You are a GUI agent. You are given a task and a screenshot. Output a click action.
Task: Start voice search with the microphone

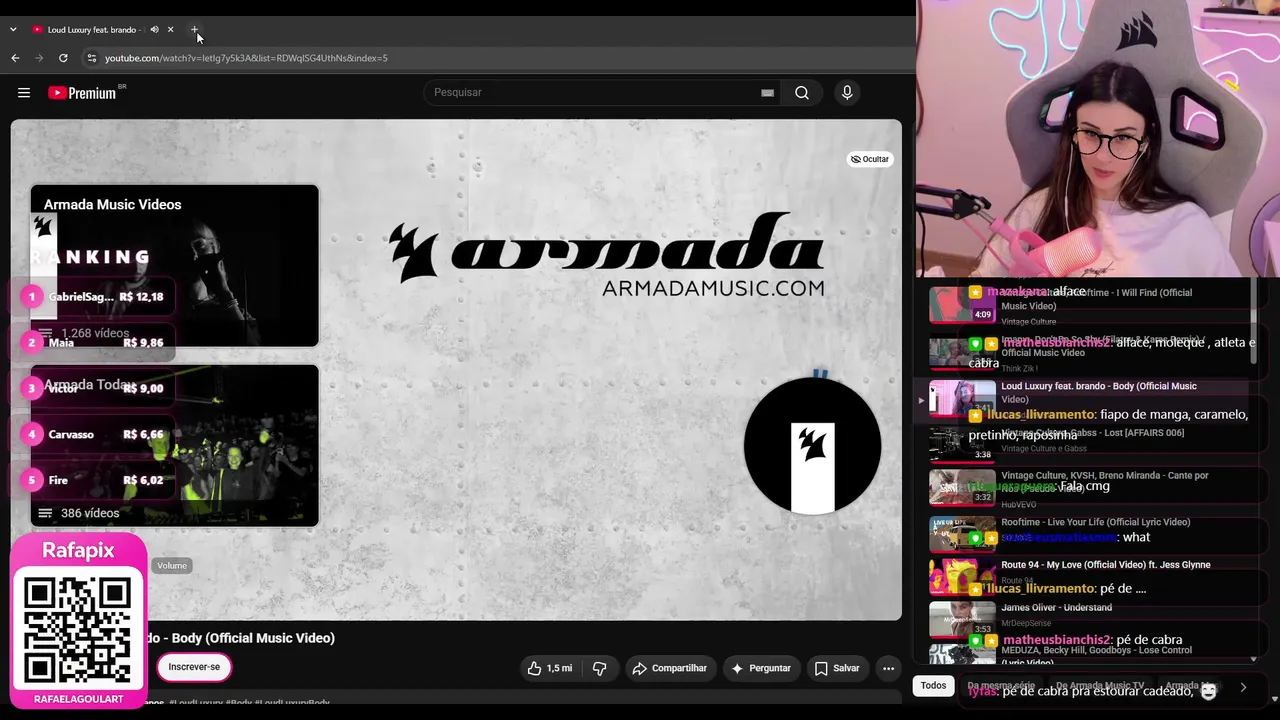pos(847,93)
